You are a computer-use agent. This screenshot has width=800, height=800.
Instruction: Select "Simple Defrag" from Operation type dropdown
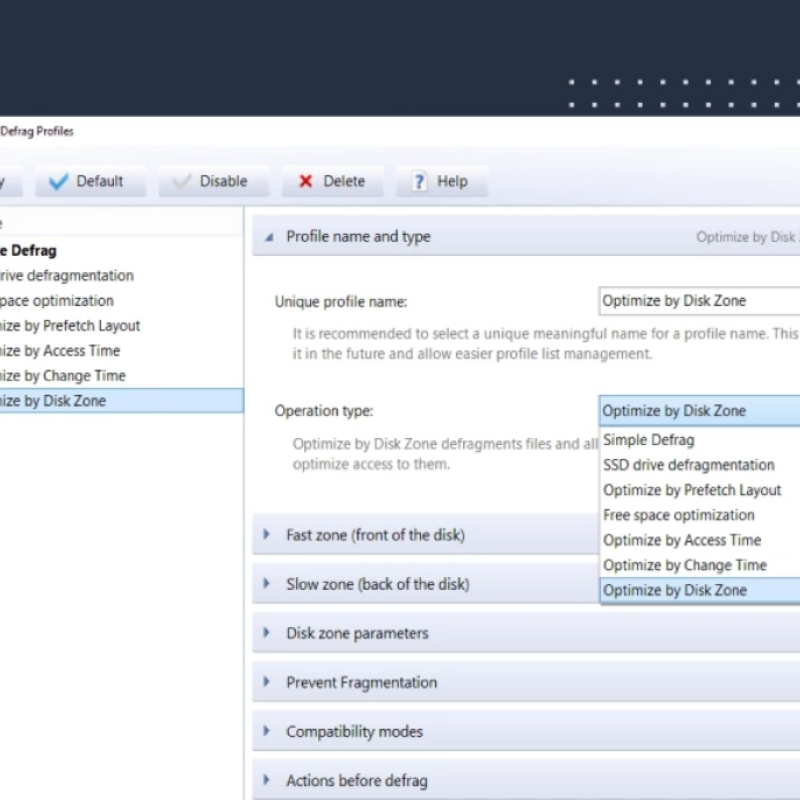(x=651, y=439)
